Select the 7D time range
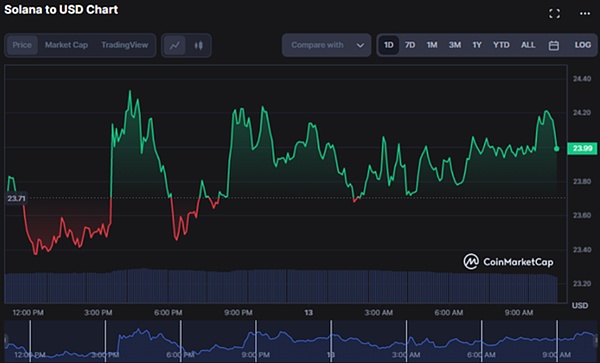This screenshot has width=600, height=363. pos(410,45)
